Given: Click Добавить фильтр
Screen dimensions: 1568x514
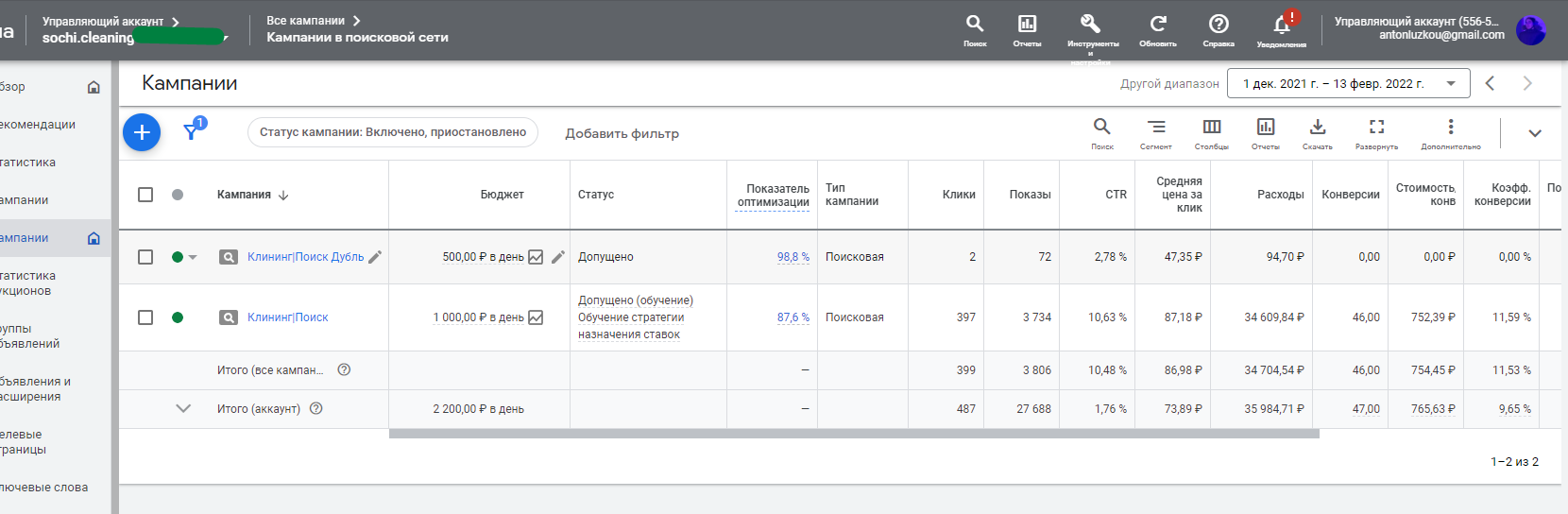Looking at the screenshot, I should click(x=622, y=133).
